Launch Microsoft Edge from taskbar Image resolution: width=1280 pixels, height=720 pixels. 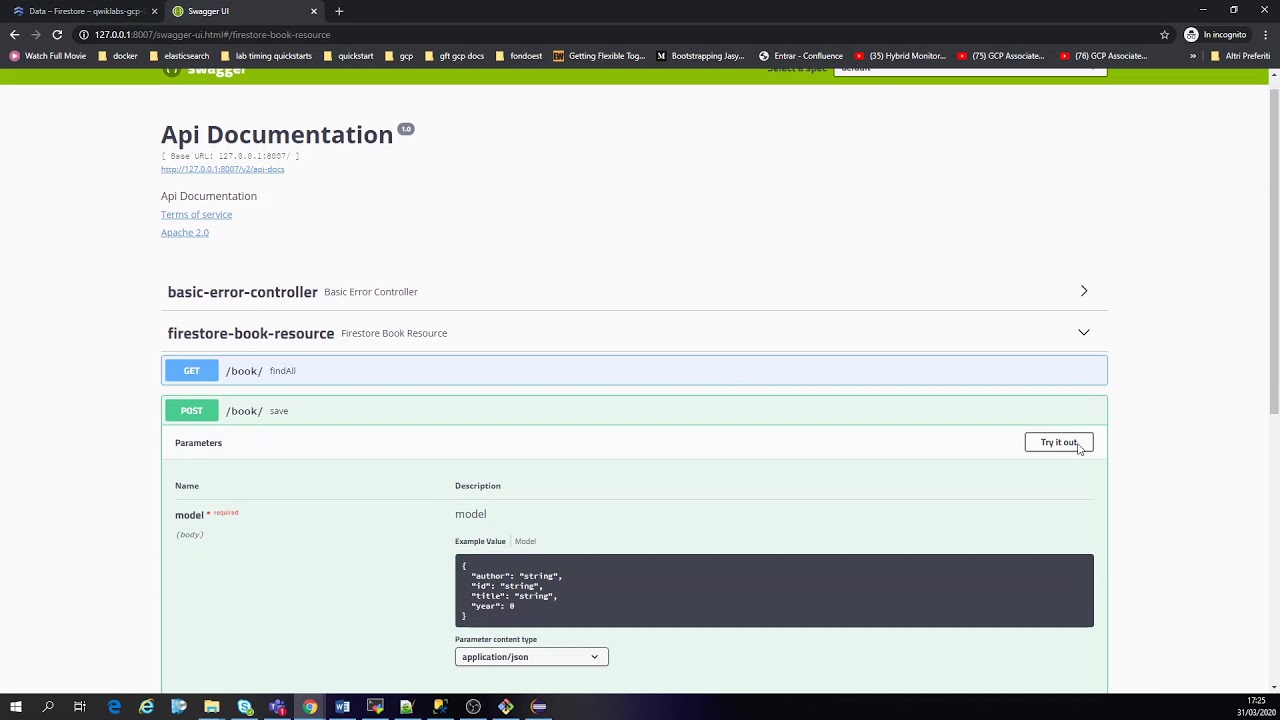(114, 707)
